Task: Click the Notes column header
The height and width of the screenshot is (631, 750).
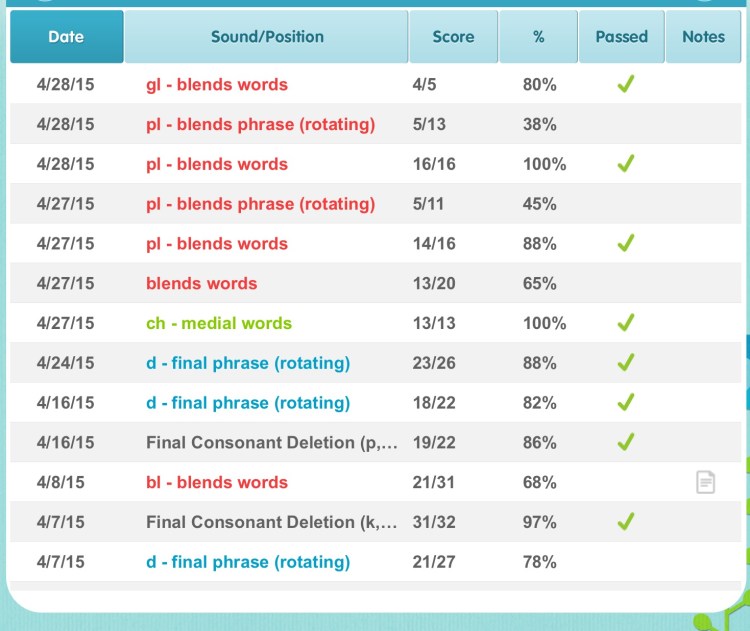Action: pyautogui.click(x=703, y=37)
